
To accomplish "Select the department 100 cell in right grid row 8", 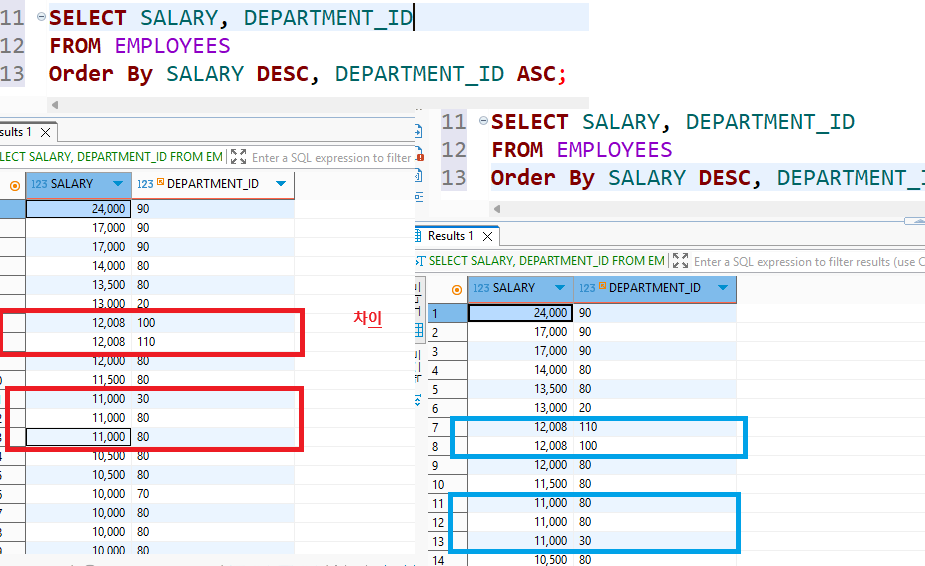I will [x=655, y=446].
